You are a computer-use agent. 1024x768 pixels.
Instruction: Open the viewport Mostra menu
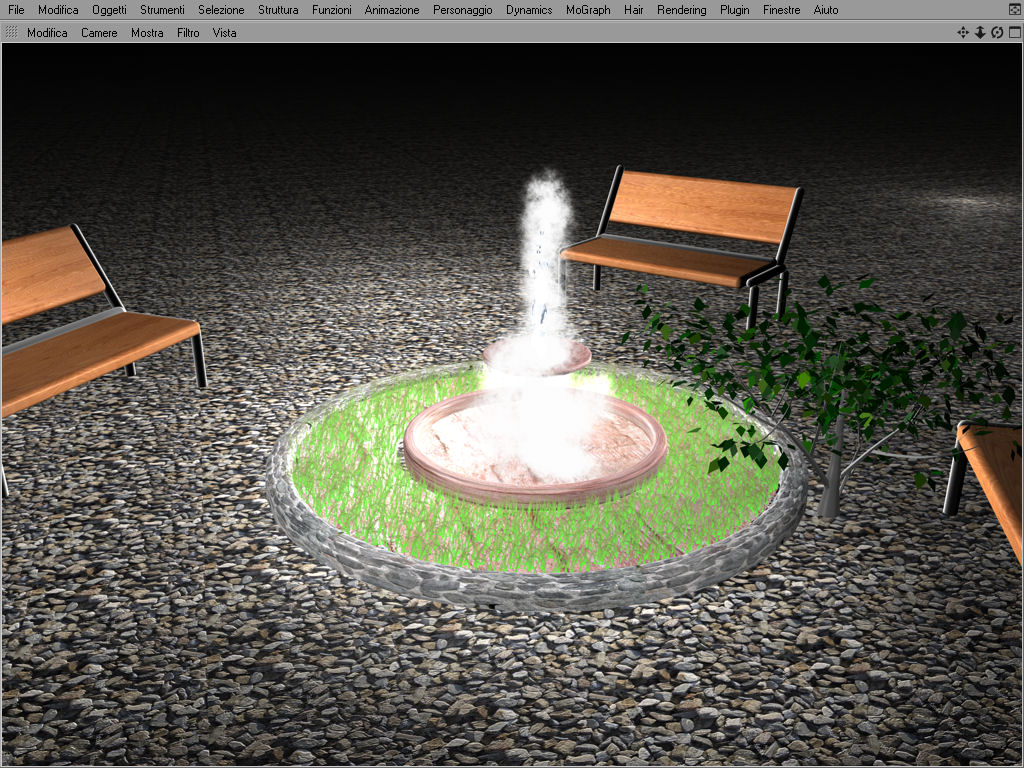pyautogui.click(x=147, y=33)
